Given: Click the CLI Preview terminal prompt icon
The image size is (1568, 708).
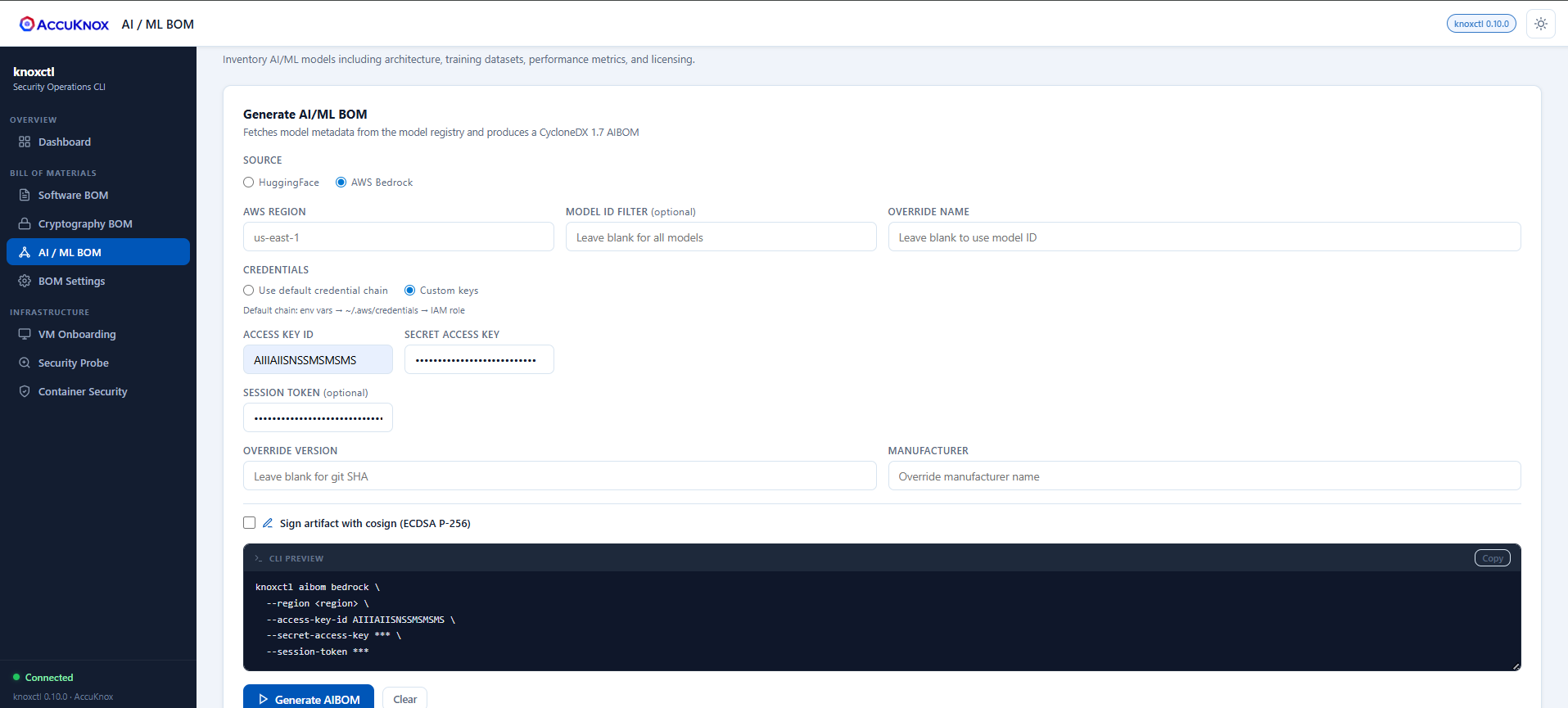Looking at the screenshot, I should 259,558.
